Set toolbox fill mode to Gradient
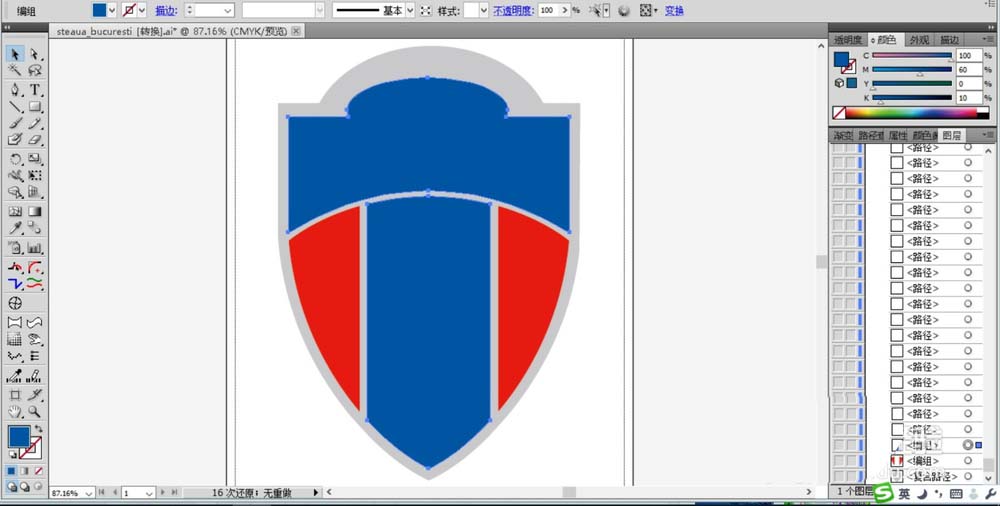Viewport: 1000px width, 506px height. 26,471
